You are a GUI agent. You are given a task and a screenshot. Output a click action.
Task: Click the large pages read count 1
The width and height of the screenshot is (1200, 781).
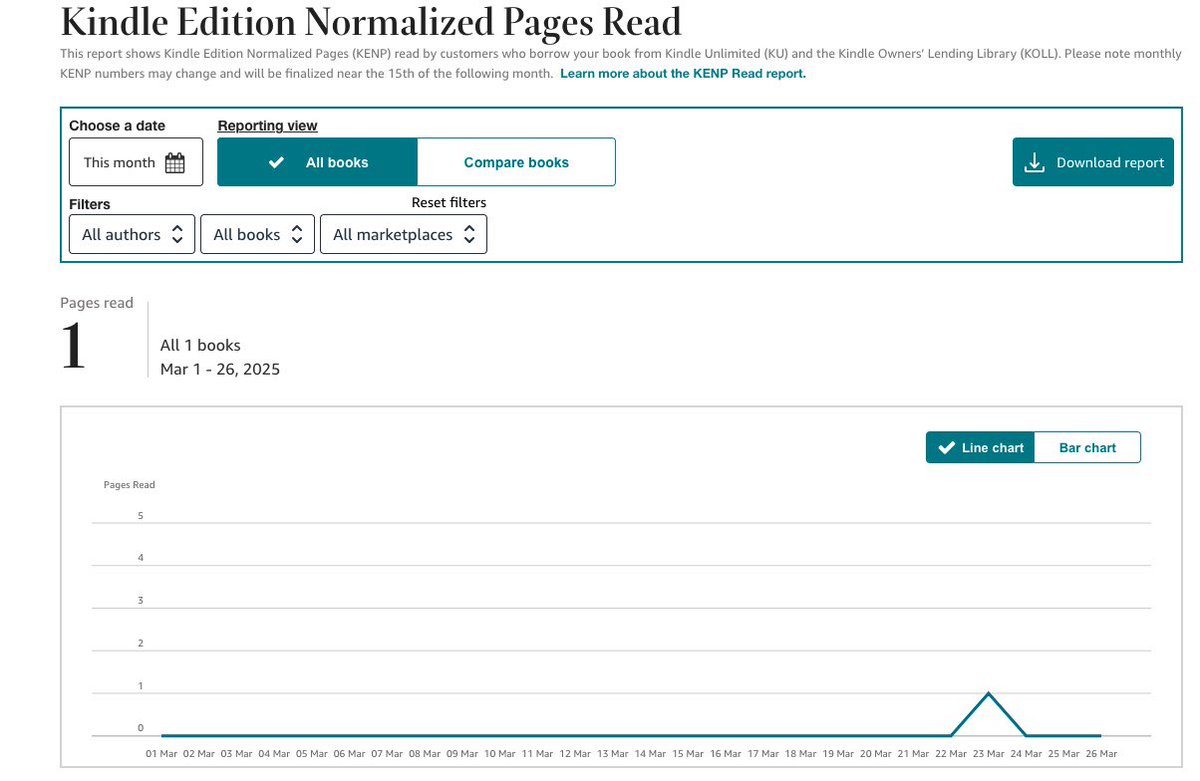[x=72, y=347]
